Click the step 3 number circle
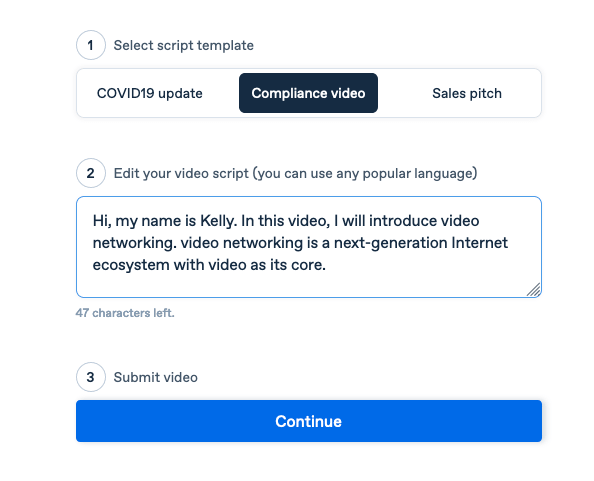Screen dimensions: 594x481 click(91, 377)
